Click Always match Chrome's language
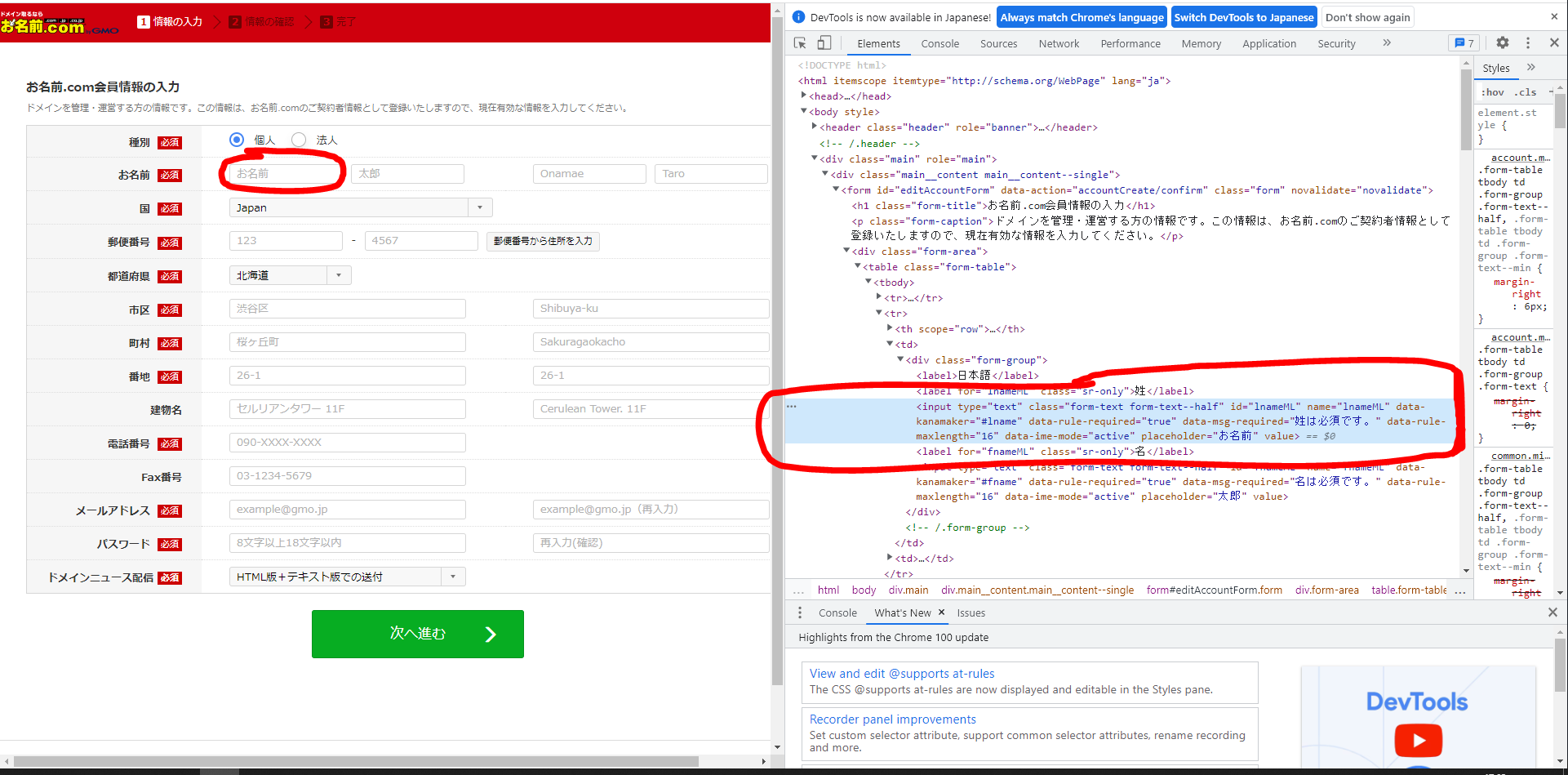 pyautogui.click(x=1082, y=17)
